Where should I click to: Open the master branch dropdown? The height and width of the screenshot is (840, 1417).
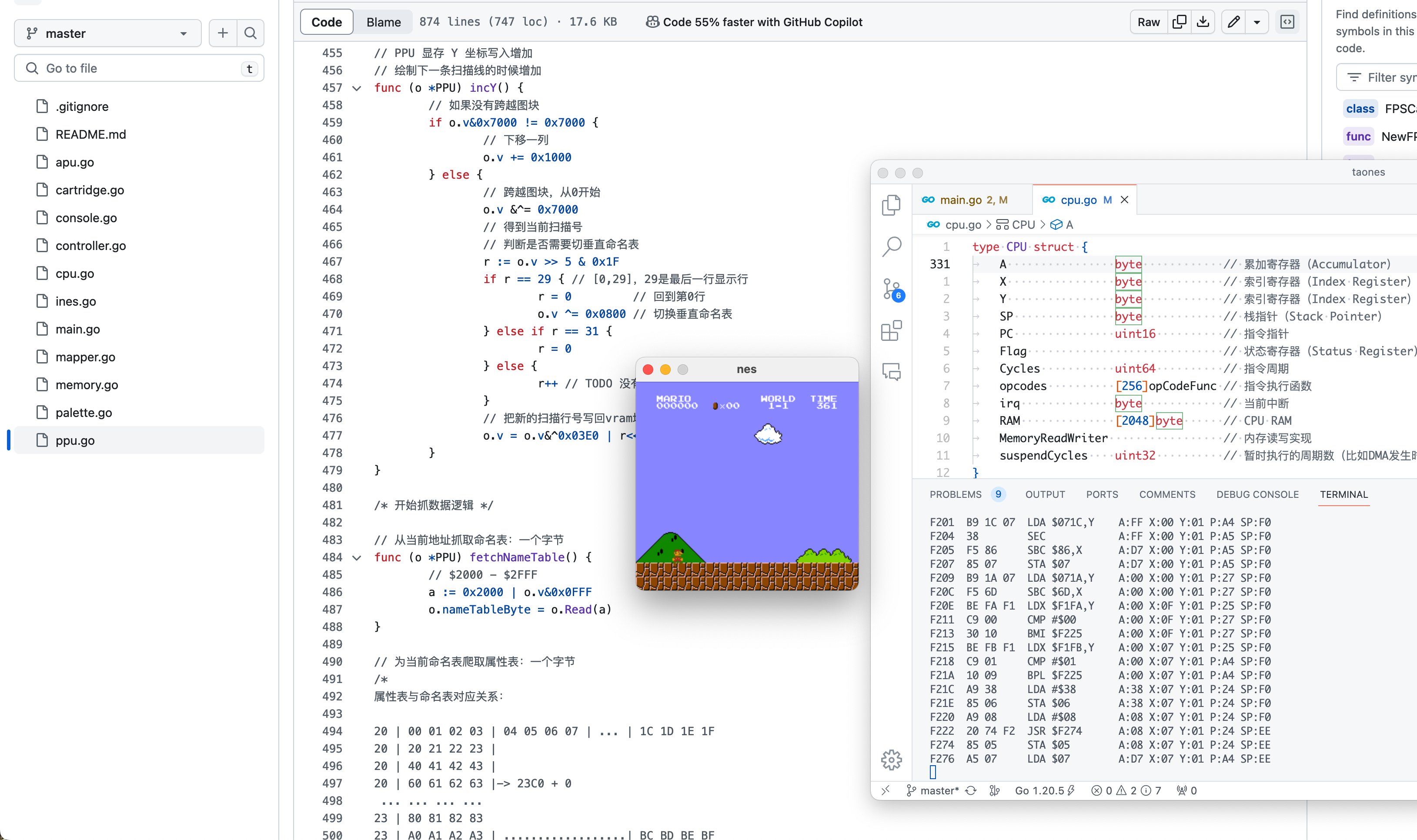tap(107, 33)
